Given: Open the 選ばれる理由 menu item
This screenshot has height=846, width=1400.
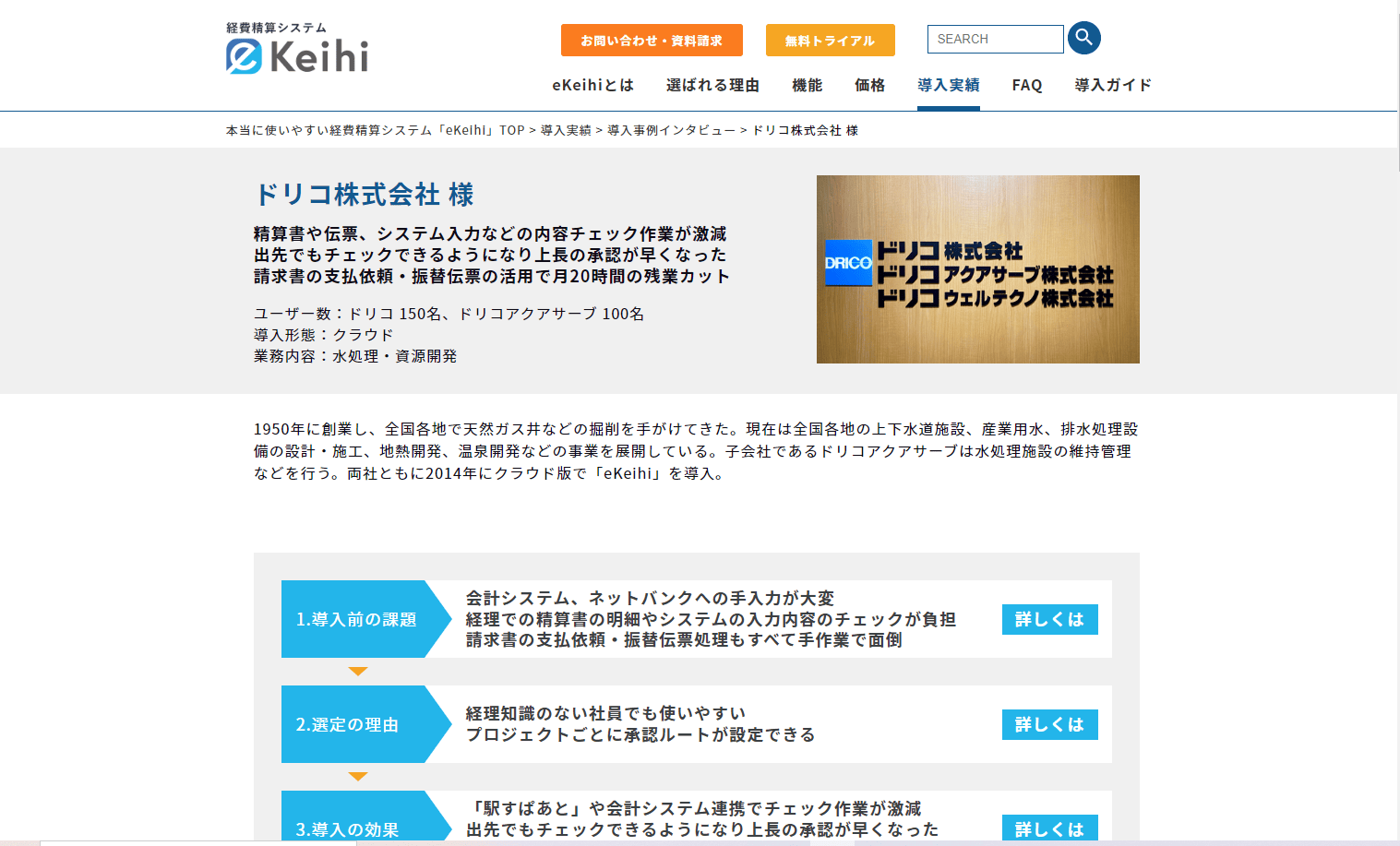Looking at the screenshot, I should click(712, 85).
